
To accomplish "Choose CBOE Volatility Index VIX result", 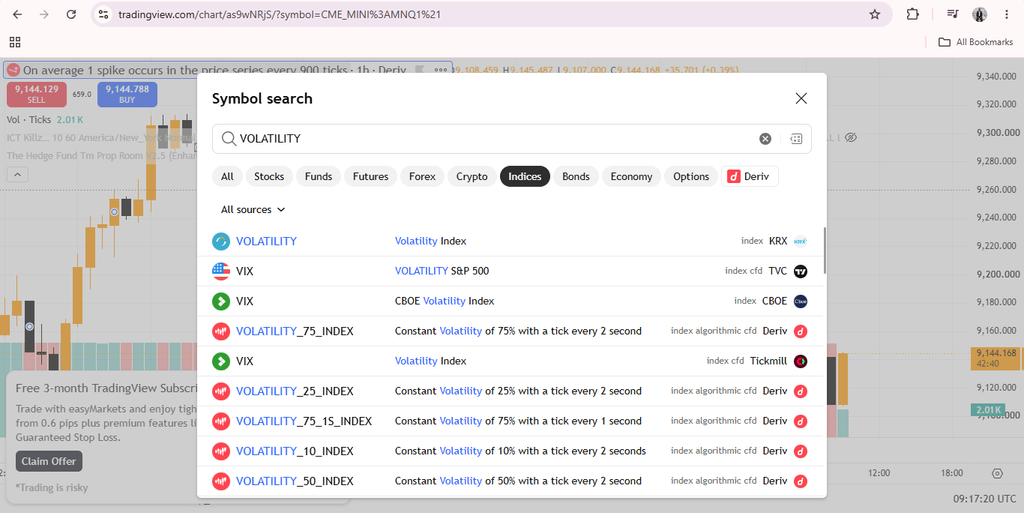I will pyautogui.click(x=511, y=301).
